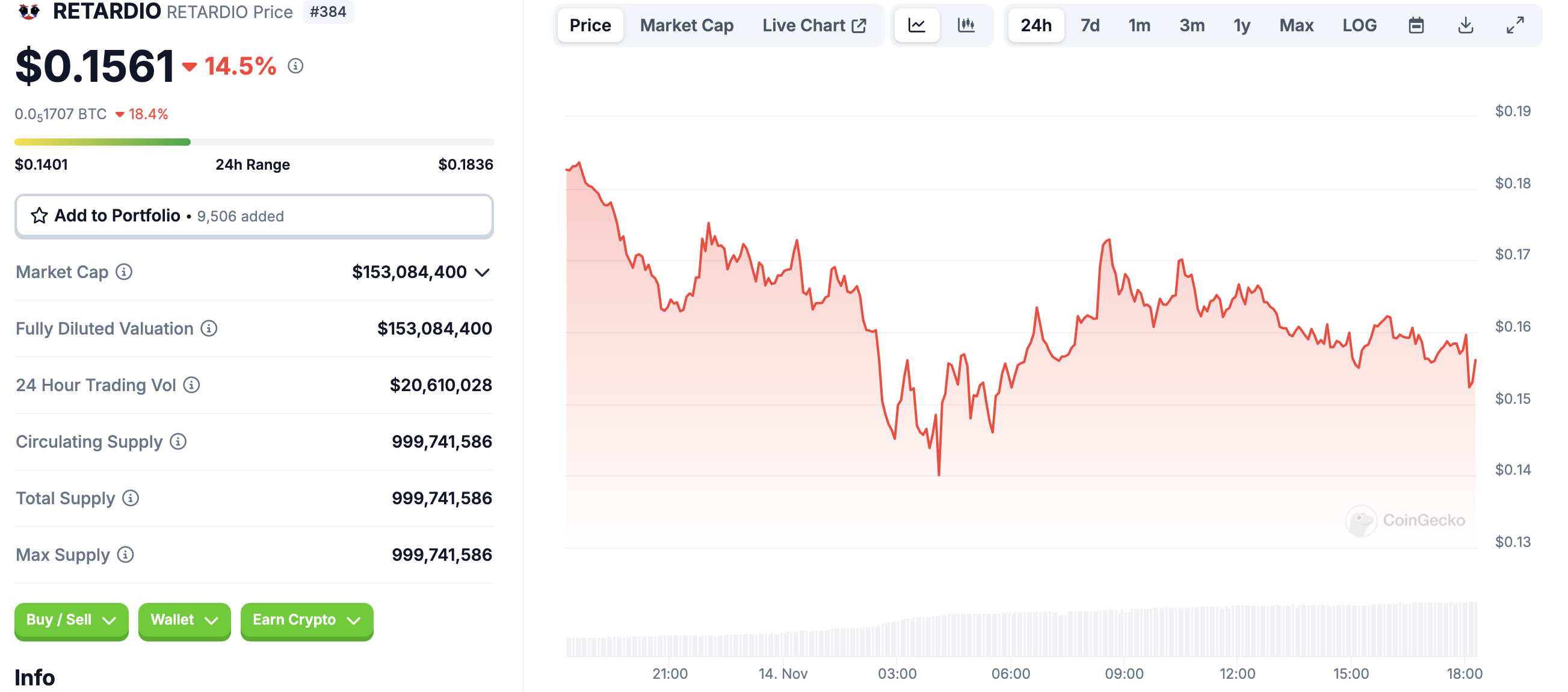Image resolution: width=1568 pixels, height=692 pixels.
Task: Click info icon next to price change
Action: coord(296,66)
